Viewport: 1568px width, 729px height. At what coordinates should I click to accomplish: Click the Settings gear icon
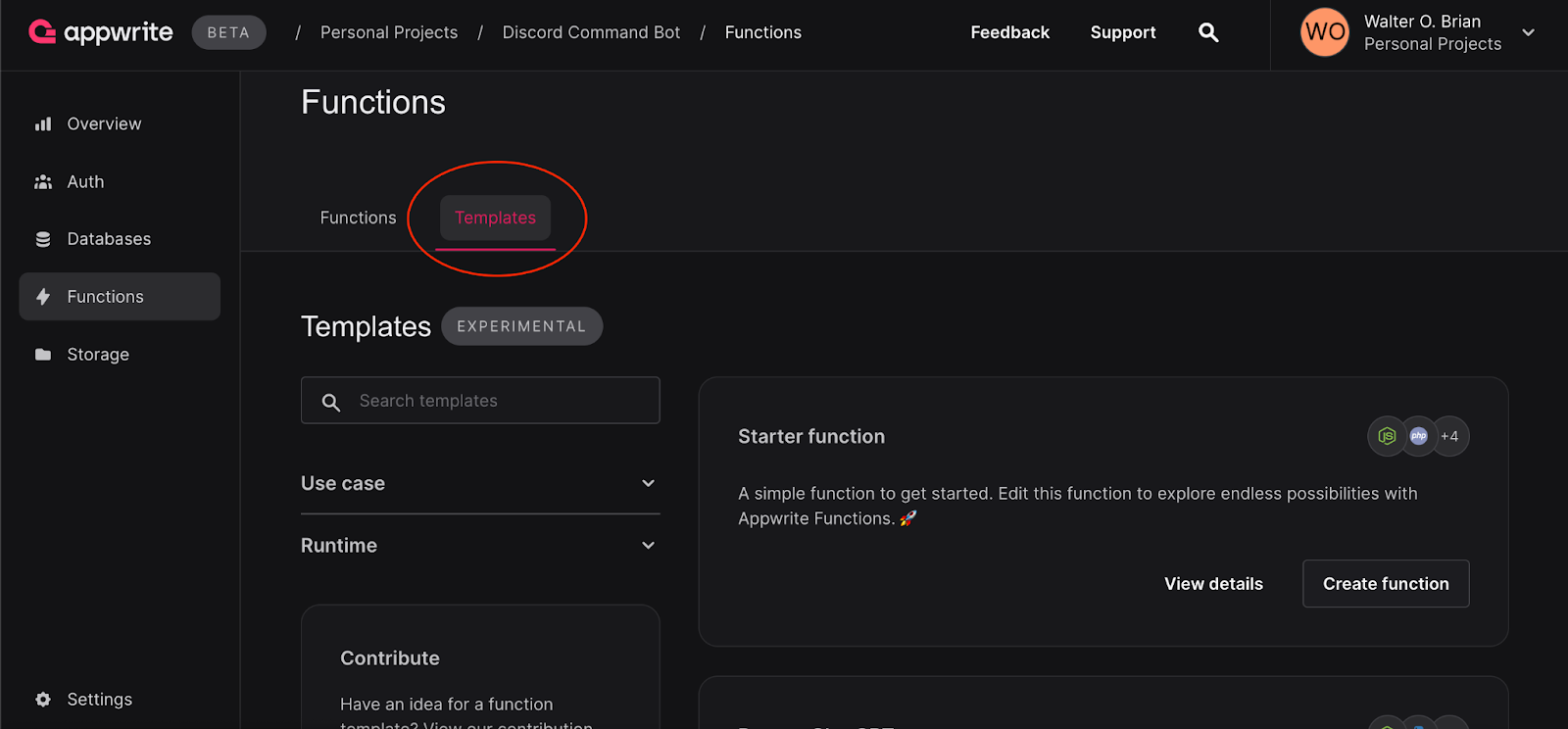pos(43,700)
